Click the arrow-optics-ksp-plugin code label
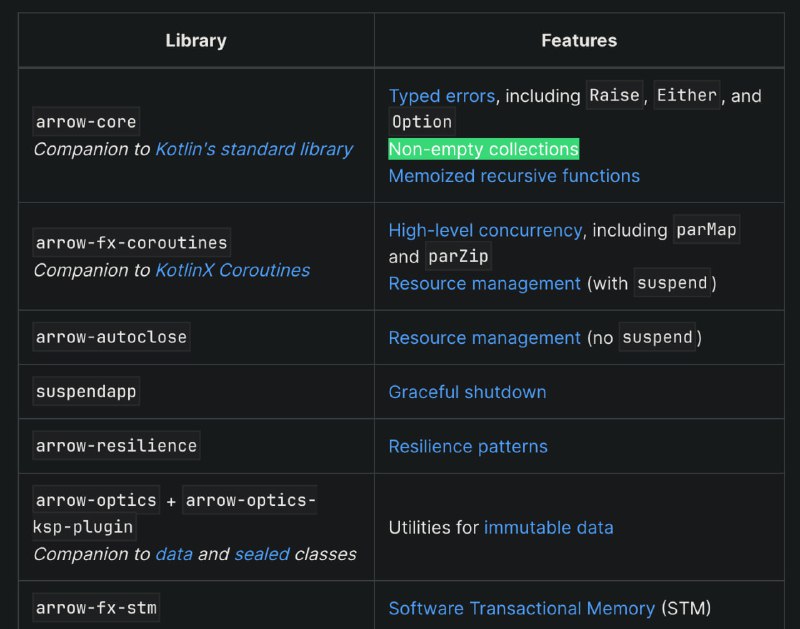 [174, 513]
